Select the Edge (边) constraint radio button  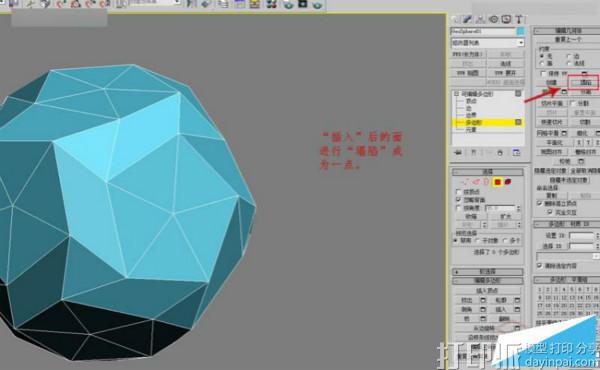point(569,56)
